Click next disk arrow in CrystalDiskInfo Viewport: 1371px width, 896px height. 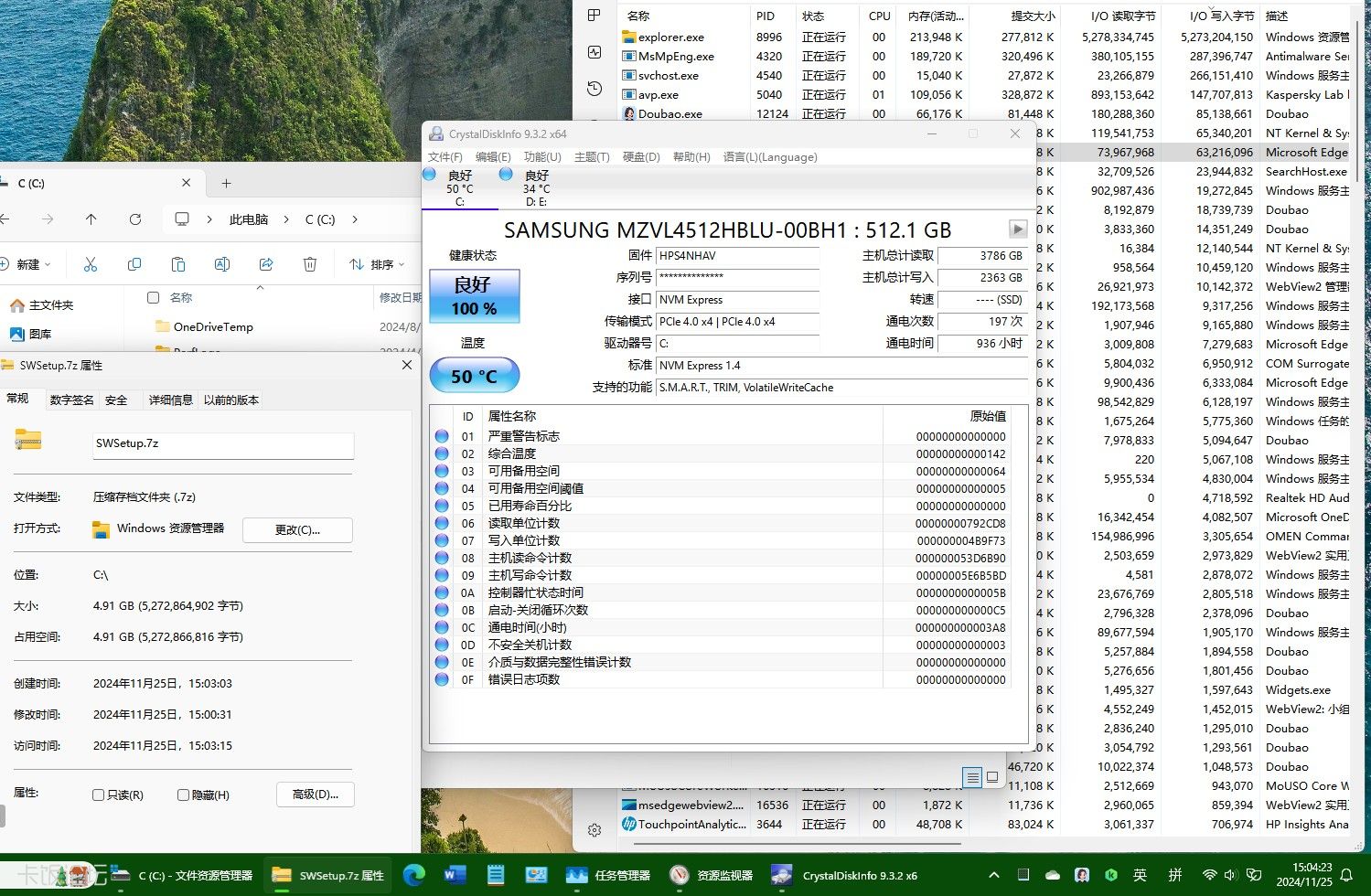1017,229
